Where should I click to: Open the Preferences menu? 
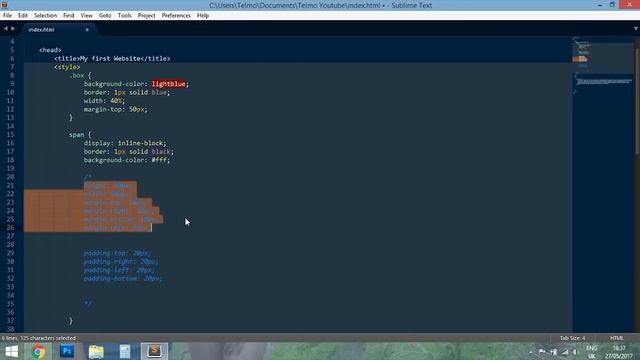pos(176,16)
